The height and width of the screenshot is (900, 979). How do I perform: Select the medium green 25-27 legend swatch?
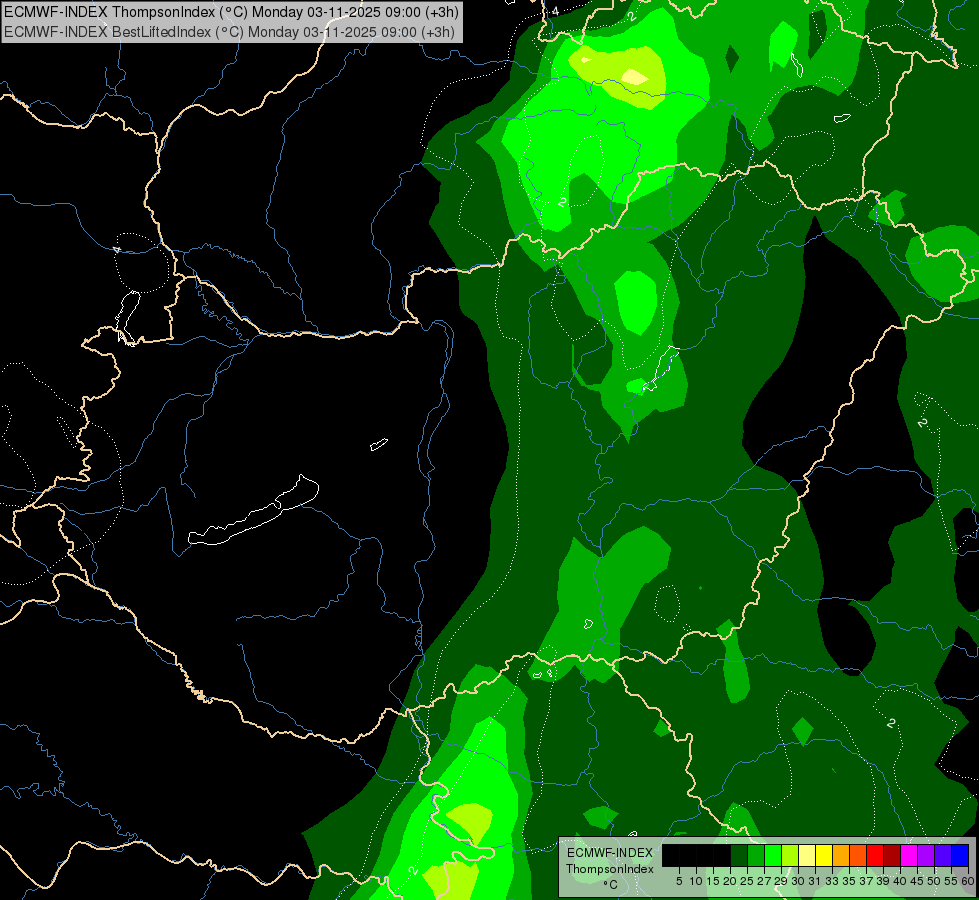tap(756, 856)
